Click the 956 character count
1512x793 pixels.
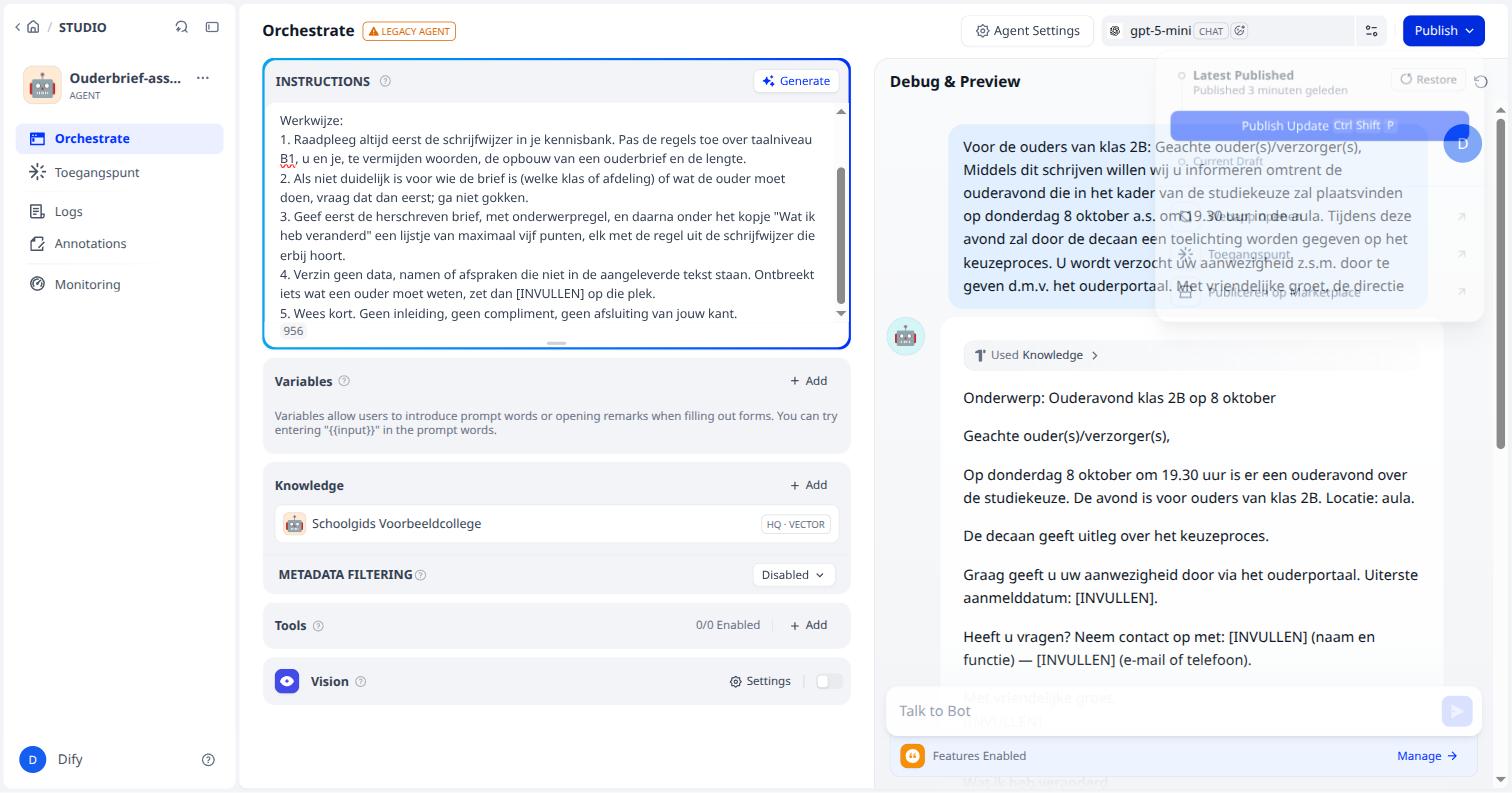click(x=293, y=331)
